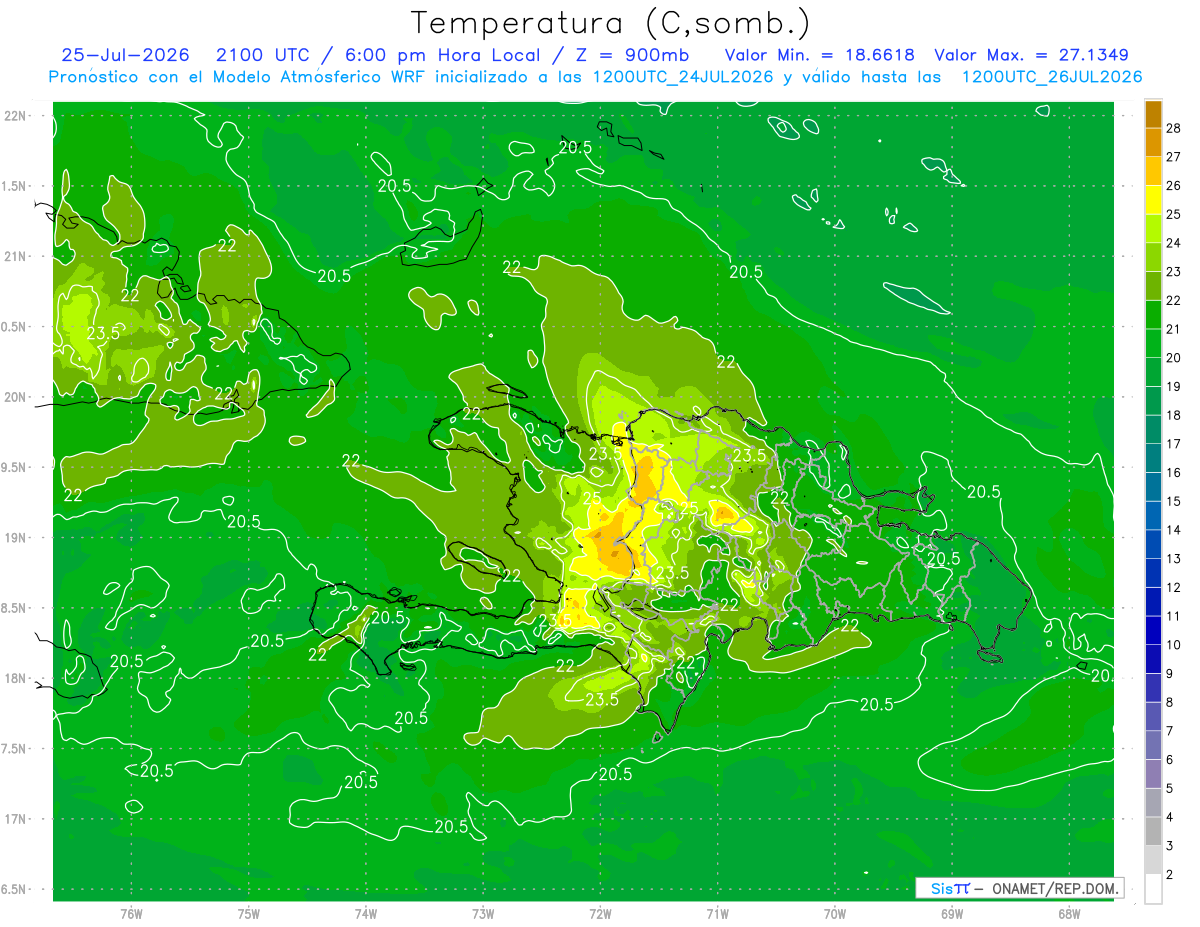This screenshot has height=927, width=1200.
Task: Select the number 18 on the color legend
Action: pyautogui.click(x=1174, y=416)
